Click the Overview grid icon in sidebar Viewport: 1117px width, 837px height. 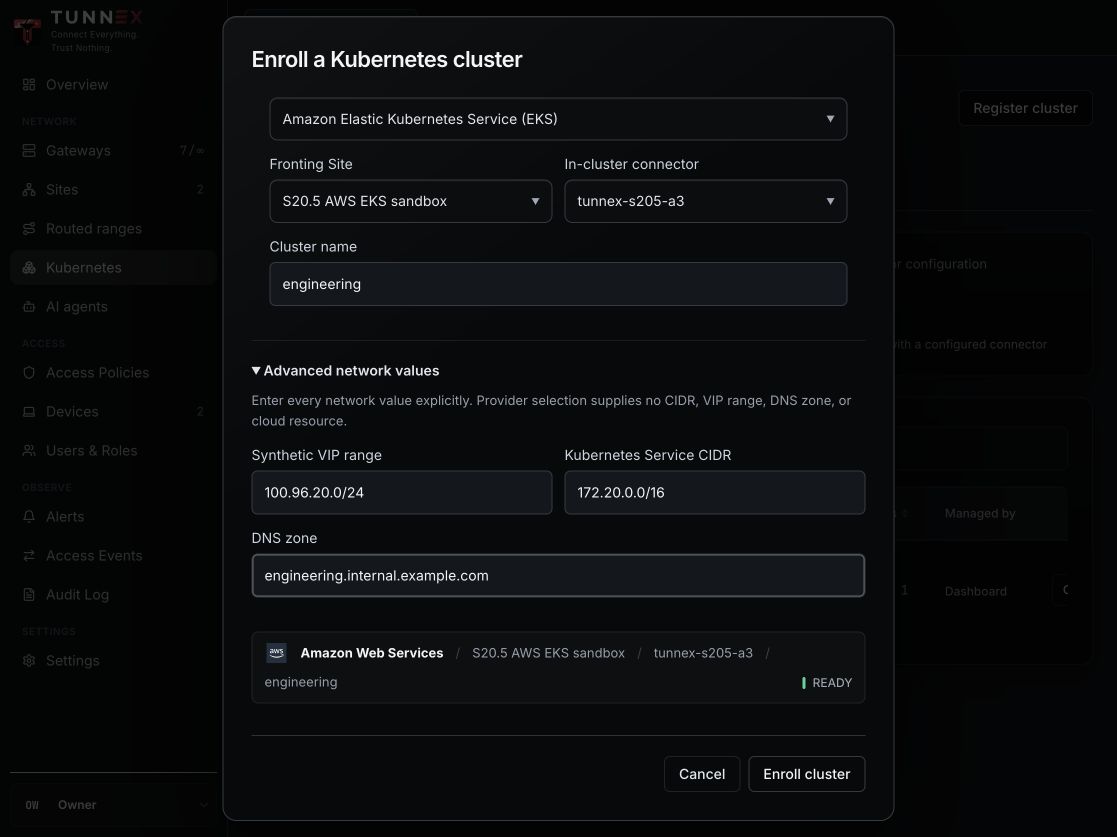tap(28, 85)
